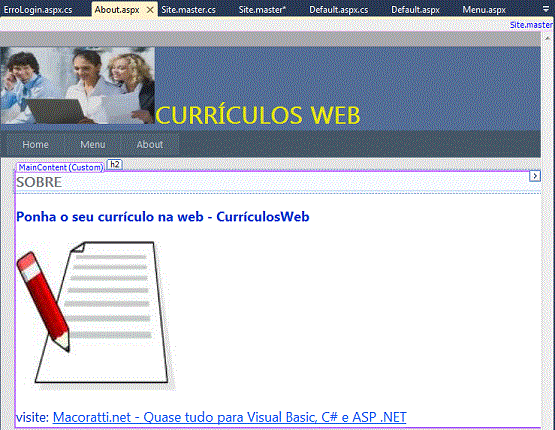Click the scrollbar up arrow

coord(548,38)
